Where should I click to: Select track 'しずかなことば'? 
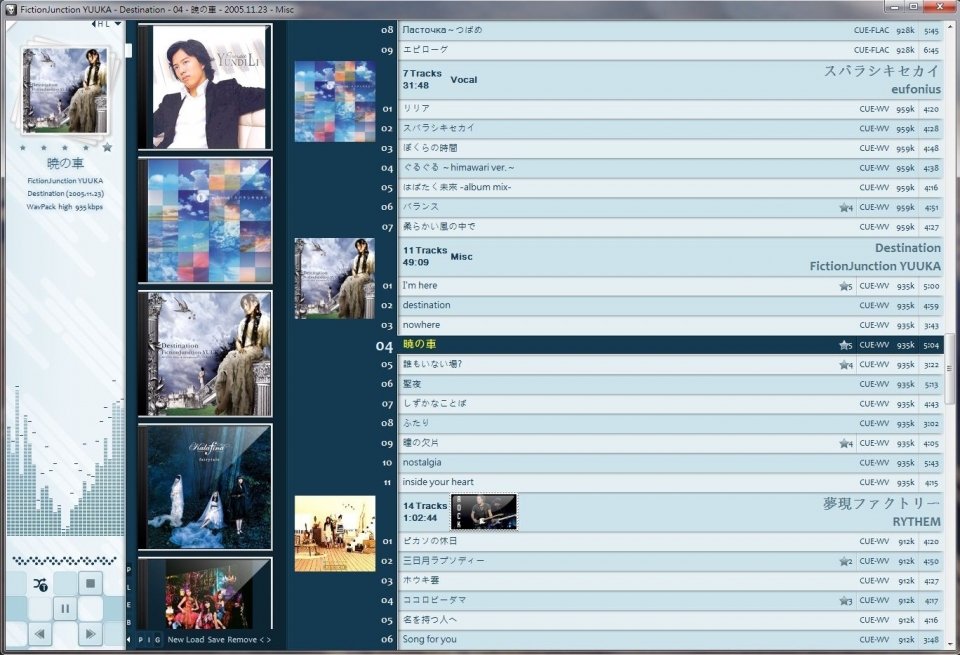(x=670, y=404)
